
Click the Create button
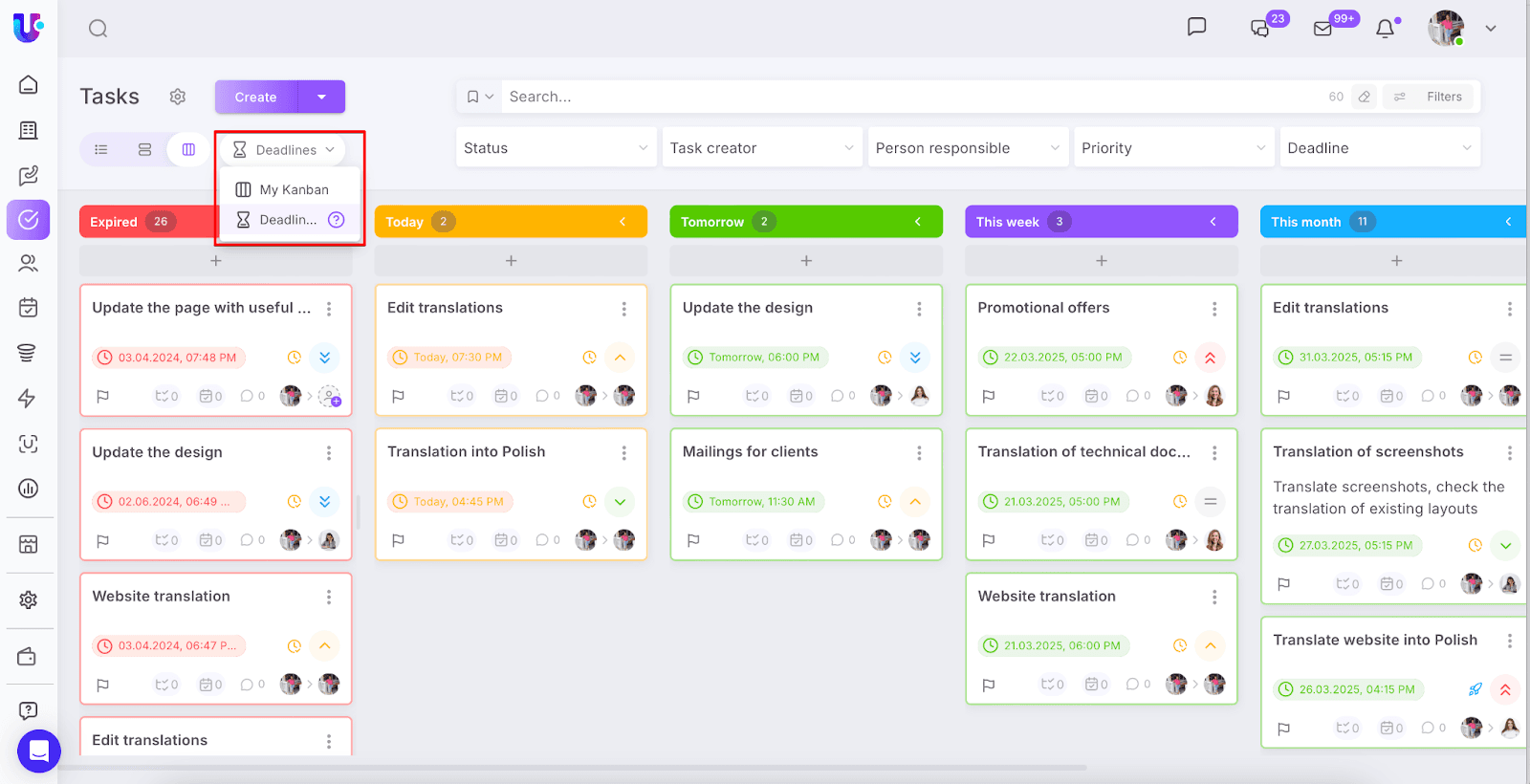[x=256, y=97]
